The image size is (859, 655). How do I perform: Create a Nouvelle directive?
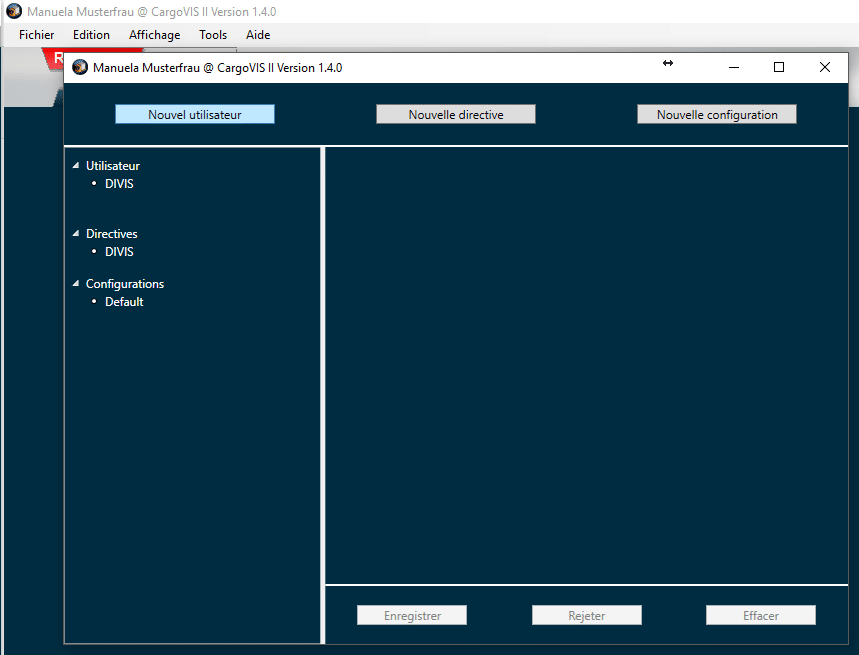456,114
